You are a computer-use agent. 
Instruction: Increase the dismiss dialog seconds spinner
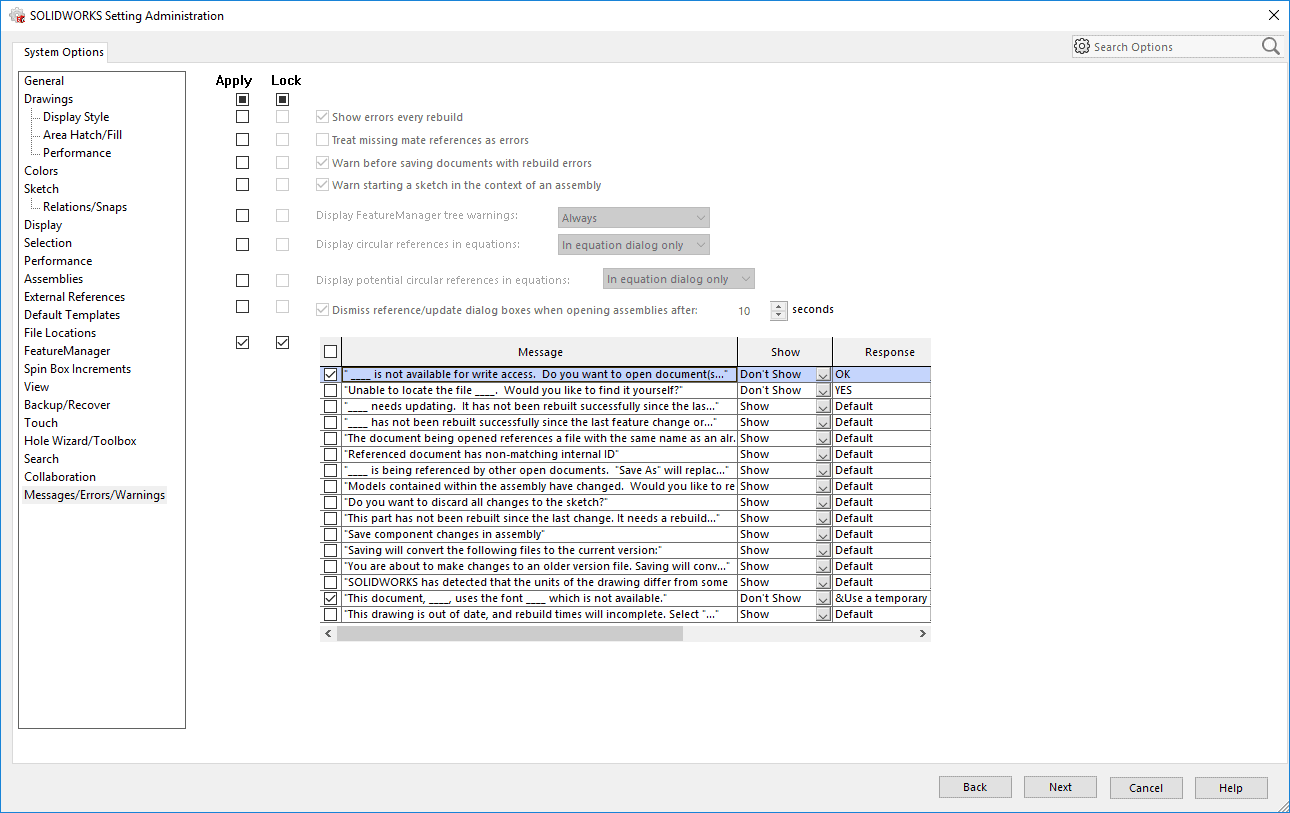coord(779,306)
